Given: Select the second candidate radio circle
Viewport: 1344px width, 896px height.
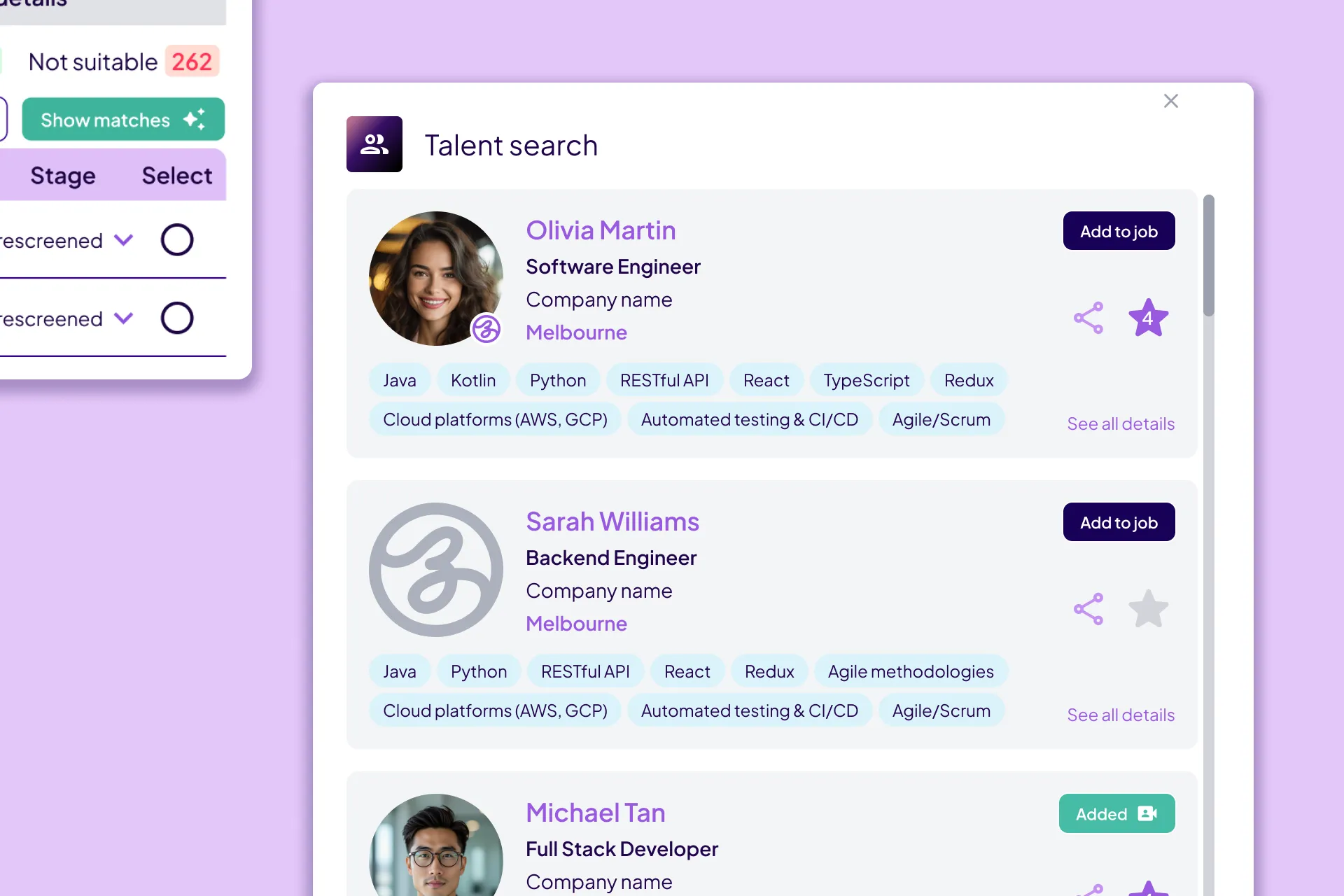Looking at the screenshot, I should click(177, 318).
